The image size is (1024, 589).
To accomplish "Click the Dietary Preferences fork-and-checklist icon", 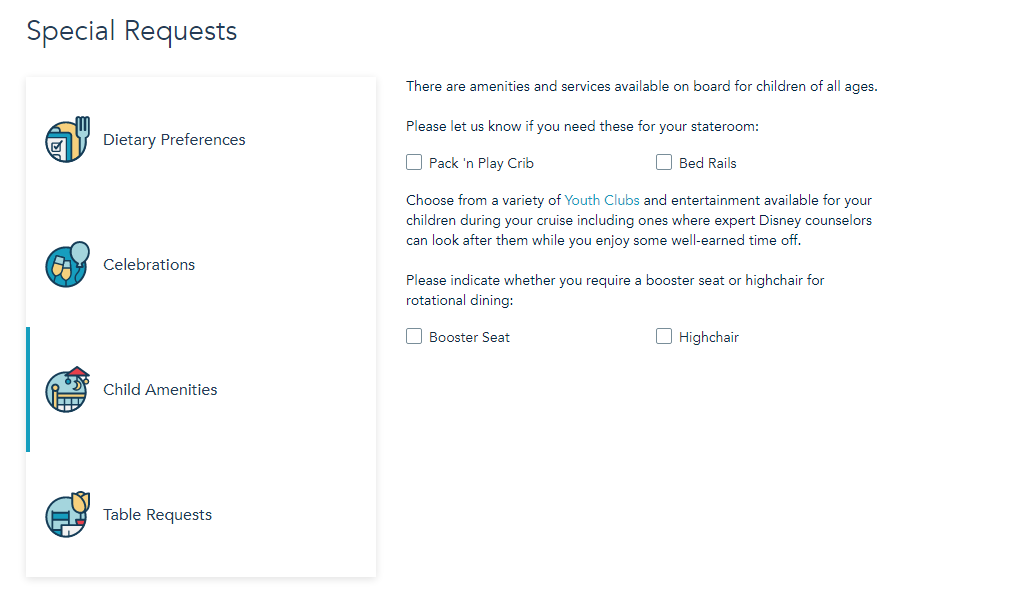I will coord(67,140).
